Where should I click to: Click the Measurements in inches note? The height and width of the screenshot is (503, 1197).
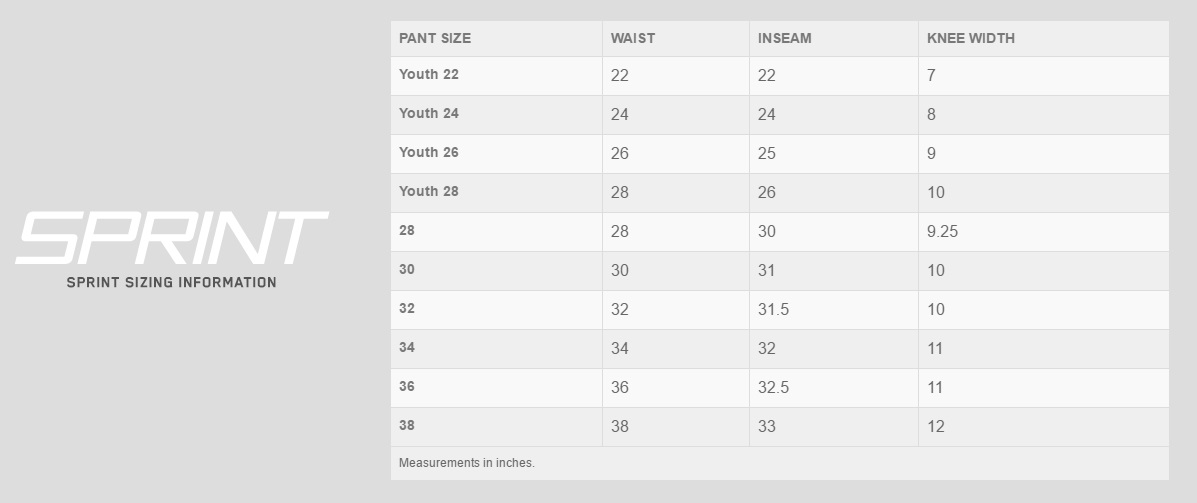point(467,463)
